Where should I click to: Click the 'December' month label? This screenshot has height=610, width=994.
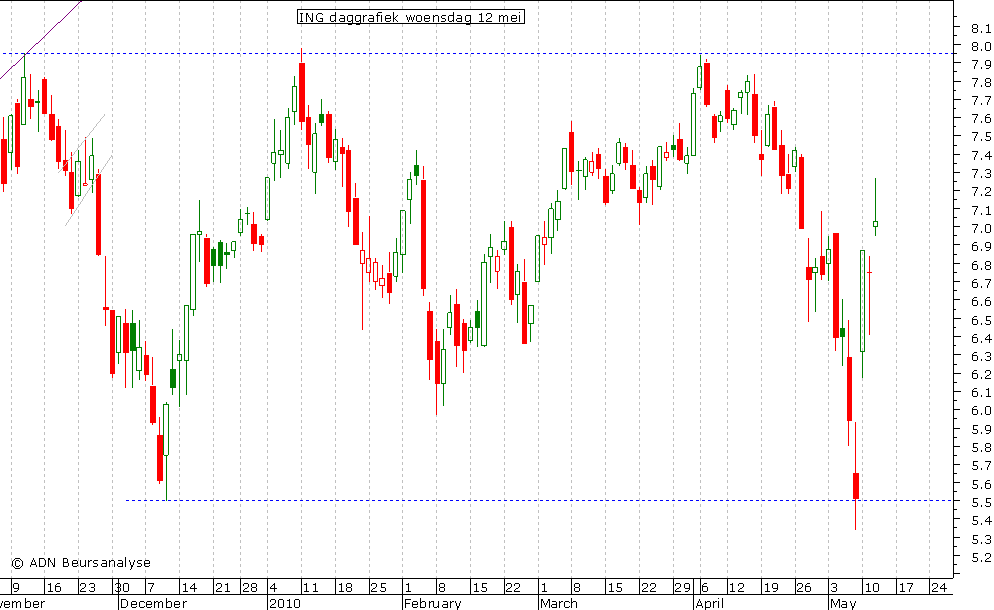pyautogui.click(x=153, y=603)
